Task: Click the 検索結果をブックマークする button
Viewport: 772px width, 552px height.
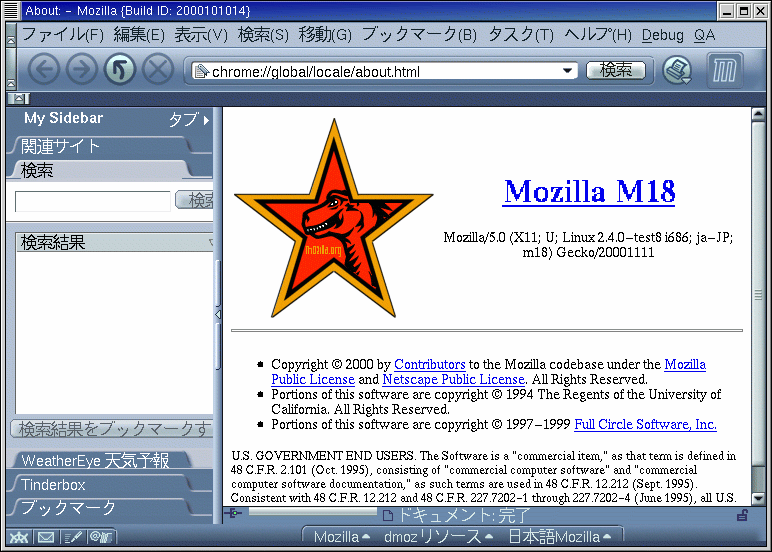Action: pyautogui.click(x=112, y=429)
